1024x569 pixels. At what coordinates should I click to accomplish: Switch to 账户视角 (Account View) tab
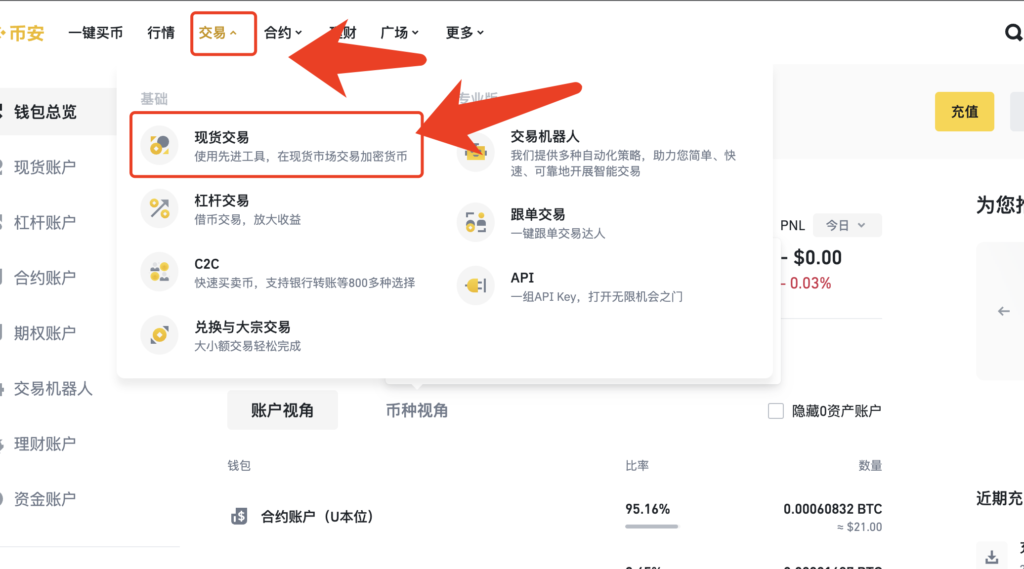click(282, 410)
